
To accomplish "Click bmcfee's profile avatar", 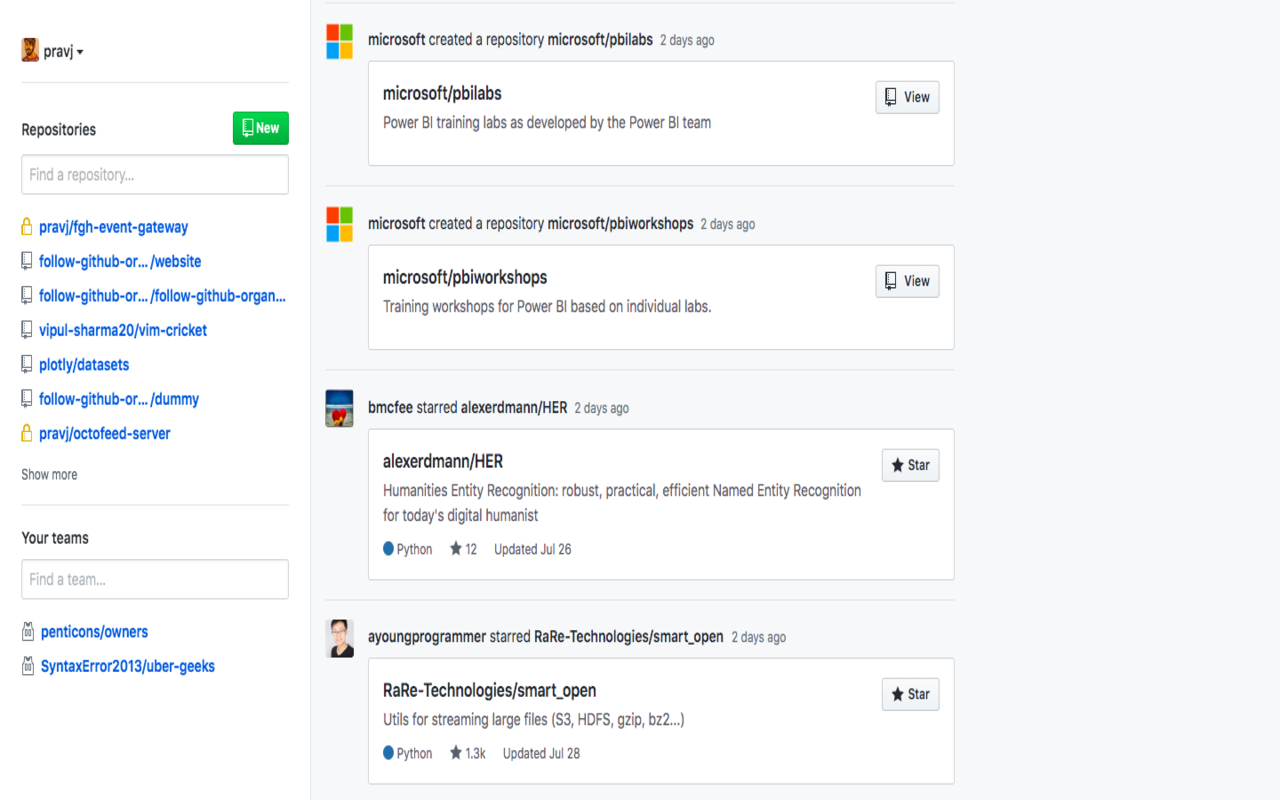I will pyautogui.click(x=340, y=408).
